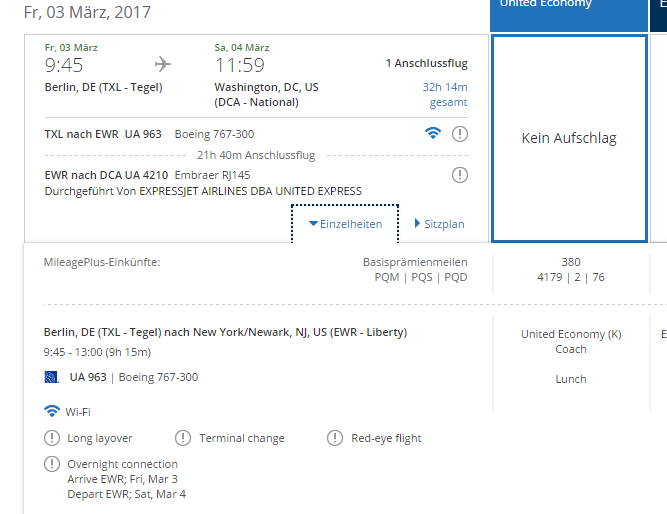Click warning icon next to UA 4210 flight
Image resolution: width=667 pixels, height=514 pixels.
click(460, 175)
